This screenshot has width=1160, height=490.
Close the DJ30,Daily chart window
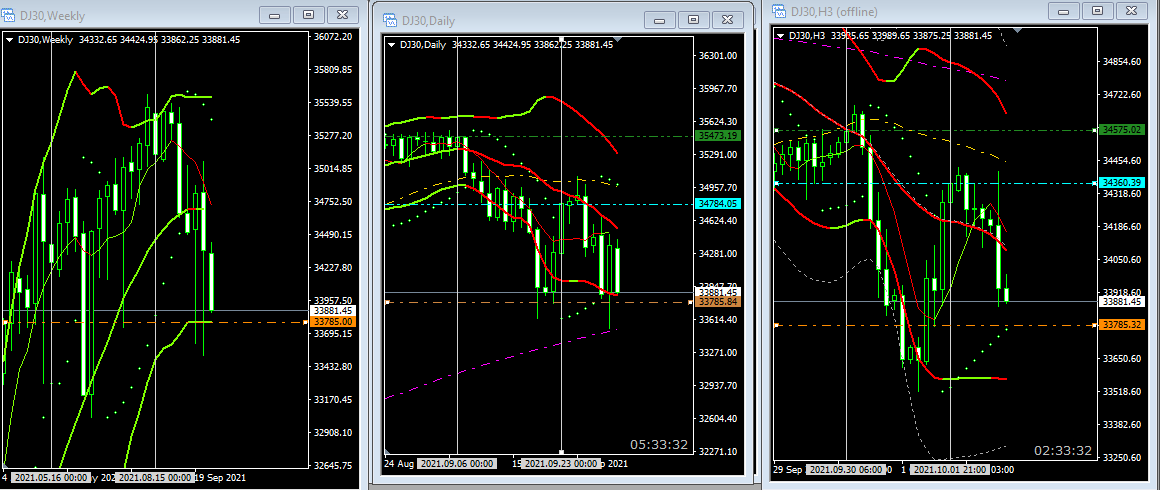point(727,20)
